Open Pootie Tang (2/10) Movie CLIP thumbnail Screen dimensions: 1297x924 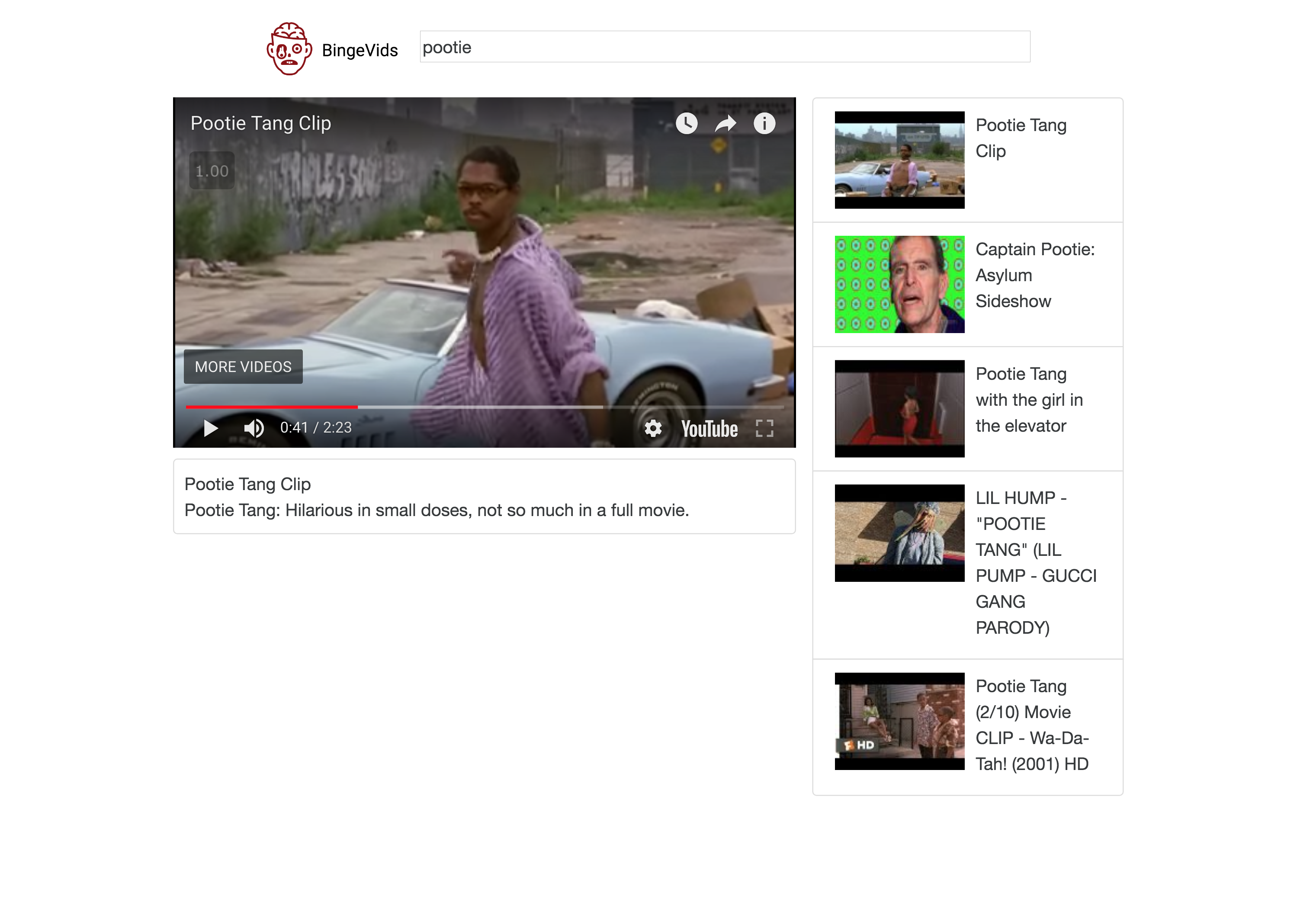tap(899, 721)
